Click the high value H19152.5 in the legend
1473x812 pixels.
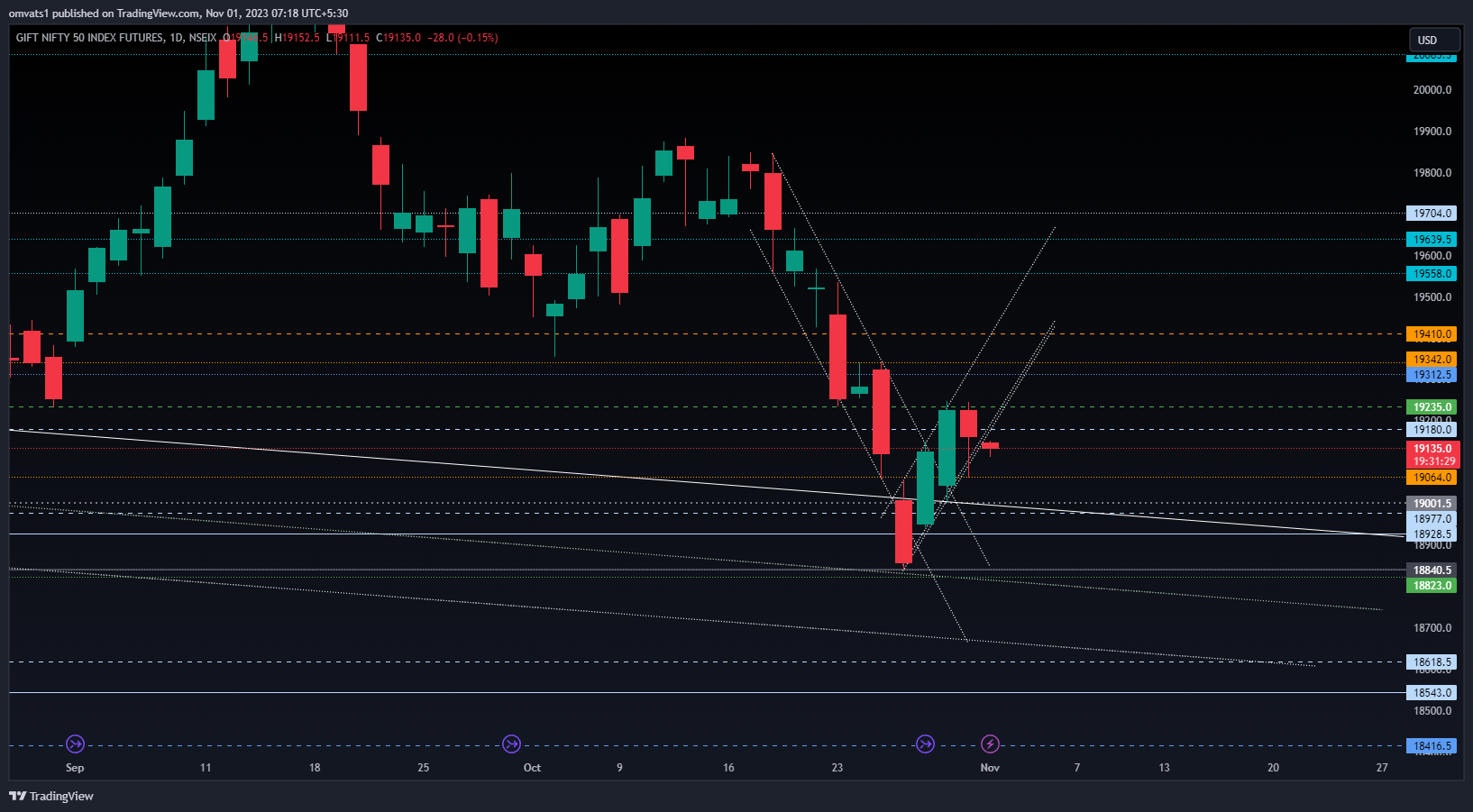297,38
